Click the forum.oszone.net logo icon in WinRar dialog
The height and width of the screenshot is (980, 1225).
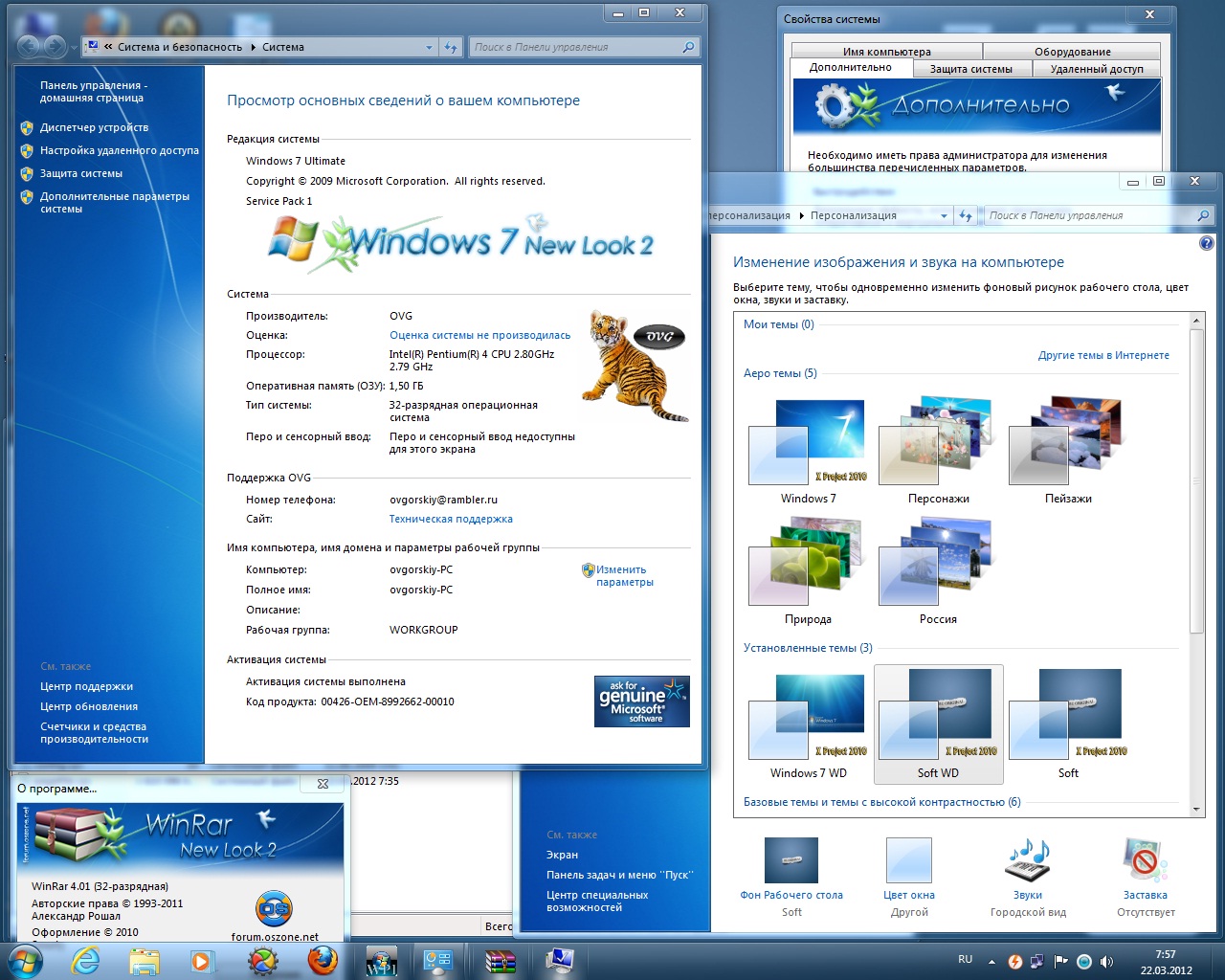275,909
